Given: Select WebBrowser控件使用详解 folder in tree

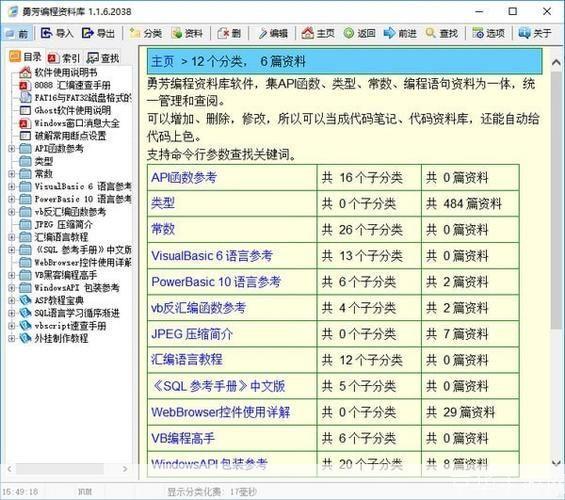Looking at the screenshot, I should pyautogui.click(x=83, y=262).
